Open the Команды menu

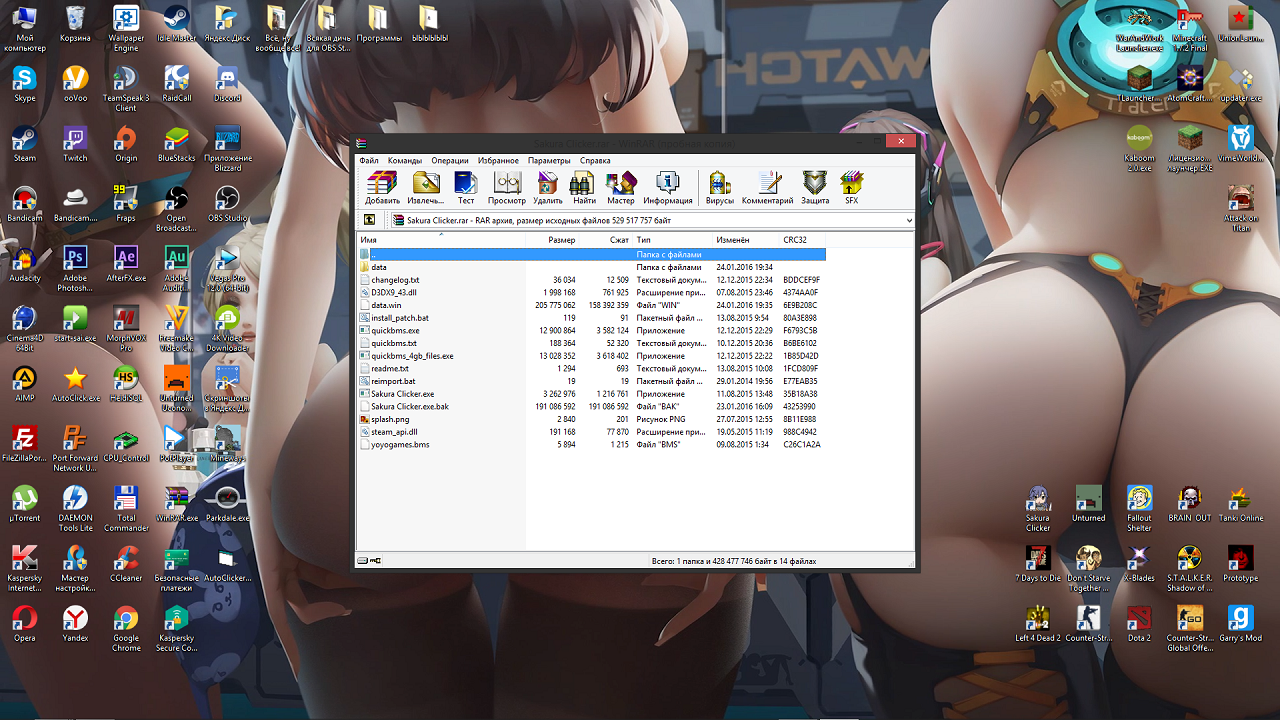[405, 160]
